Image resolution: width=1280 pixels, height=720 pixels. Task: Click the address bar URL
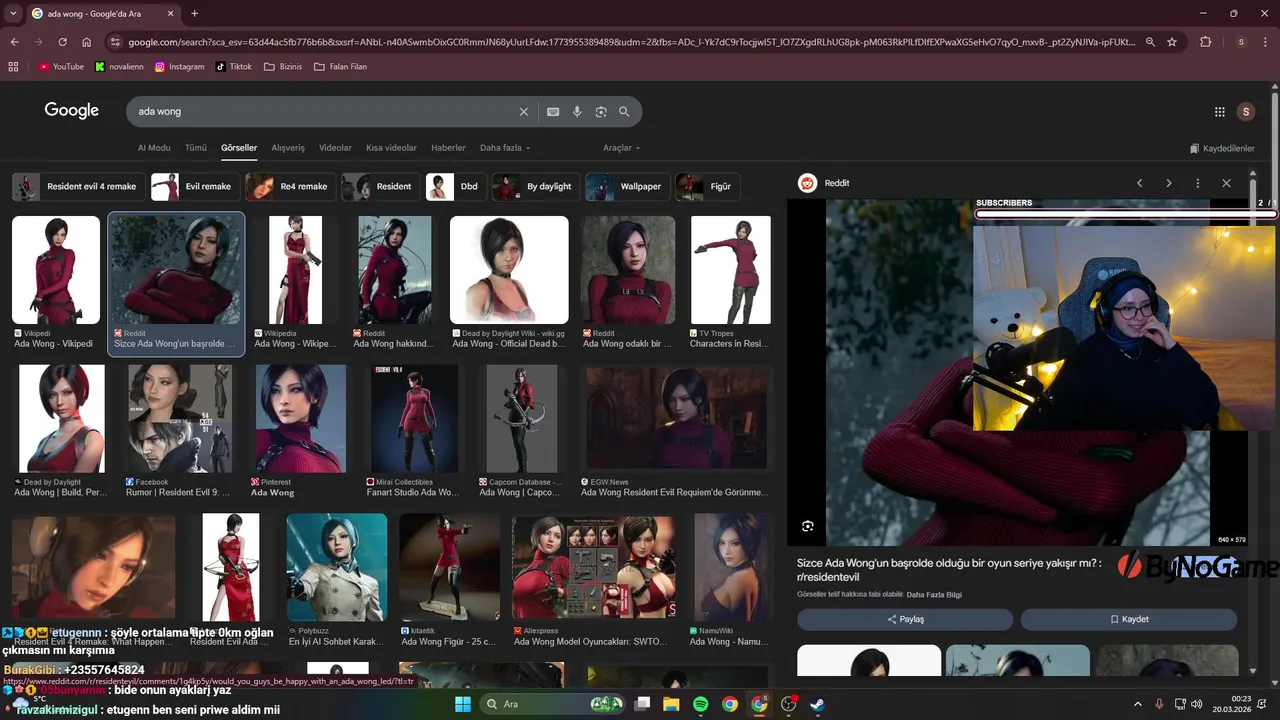click(x=630, y=42)
